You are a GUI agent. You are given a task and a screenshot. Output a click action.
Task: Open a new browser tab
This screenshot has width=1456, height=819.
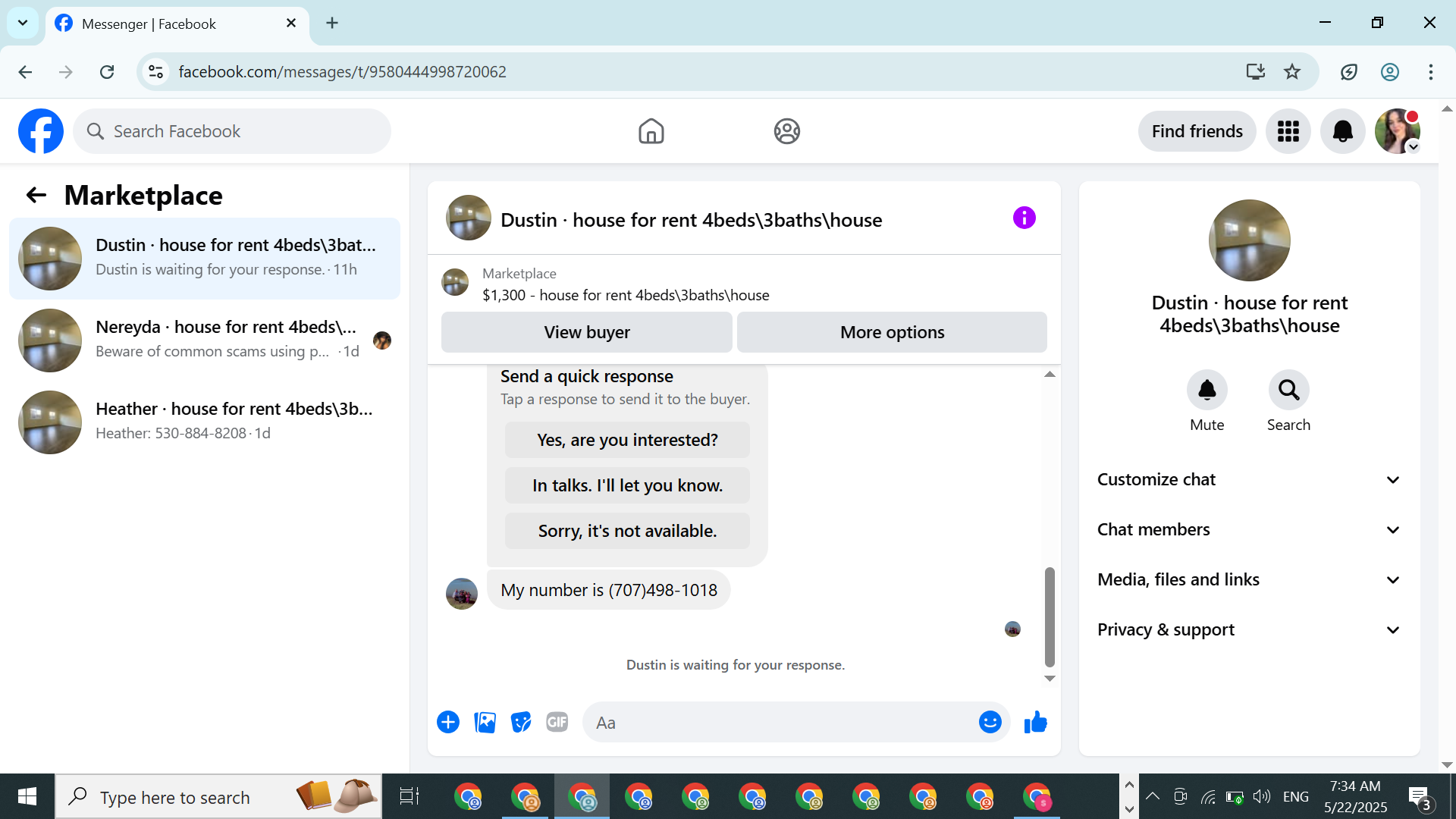click(x=332, y=24)
